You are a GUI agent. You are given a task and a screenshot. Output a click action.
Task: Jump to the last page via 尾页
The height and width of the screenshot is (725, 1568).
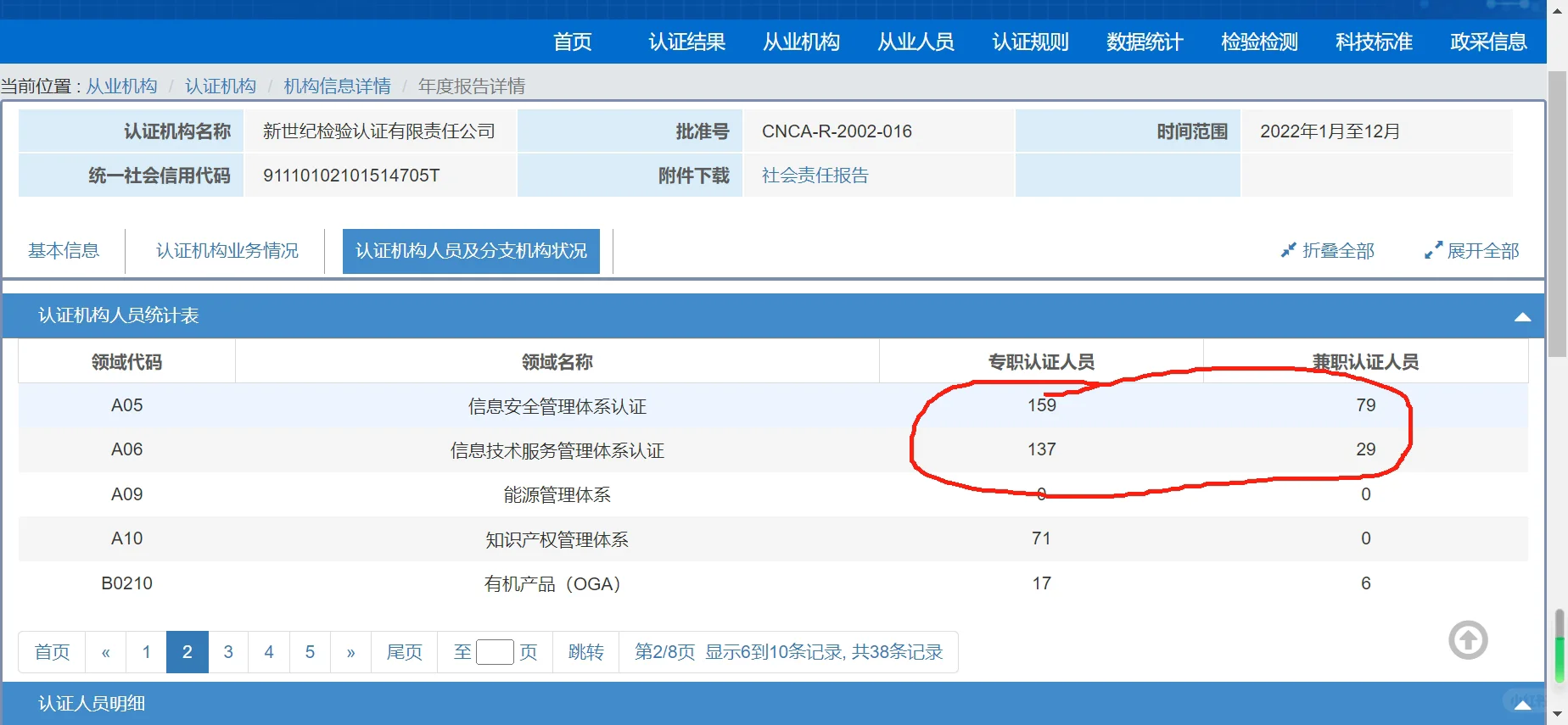point(404,652)
